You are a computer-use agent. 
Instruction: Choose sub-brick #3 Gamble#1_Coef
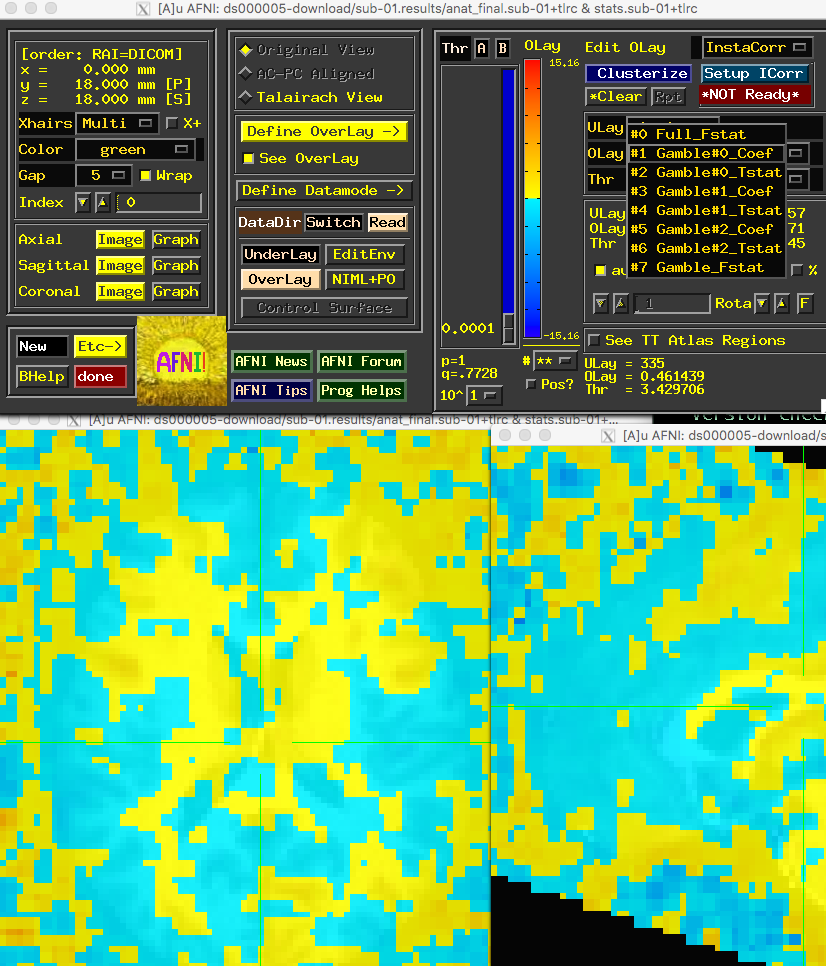(x=706, y=191)
